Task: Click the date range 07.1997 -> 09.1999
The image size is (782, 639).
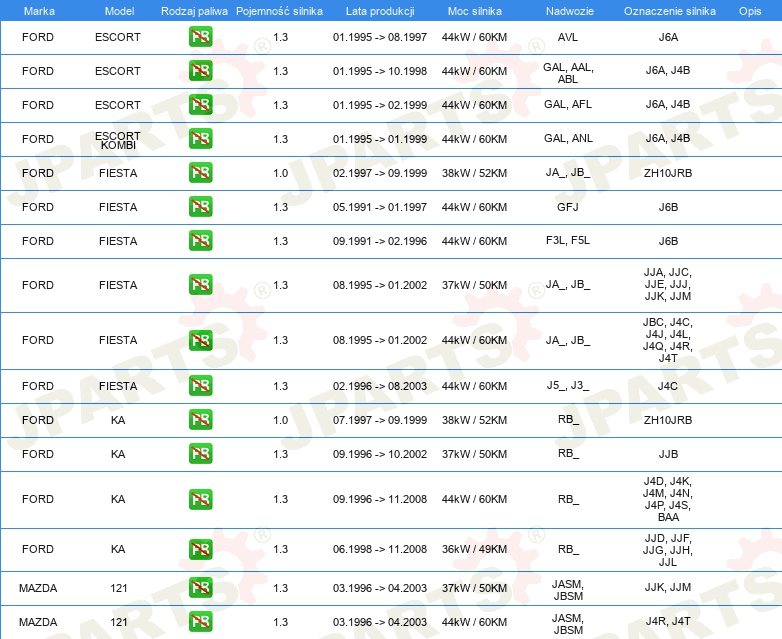Action: point(380,420)
